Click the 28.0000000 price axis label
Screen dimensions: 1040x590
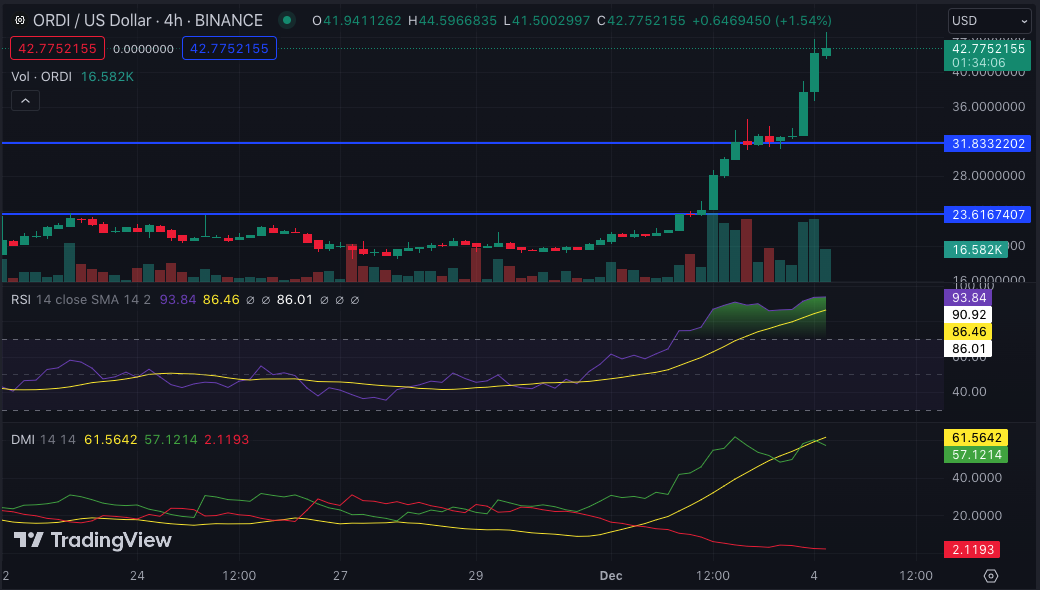pos(988,176)
